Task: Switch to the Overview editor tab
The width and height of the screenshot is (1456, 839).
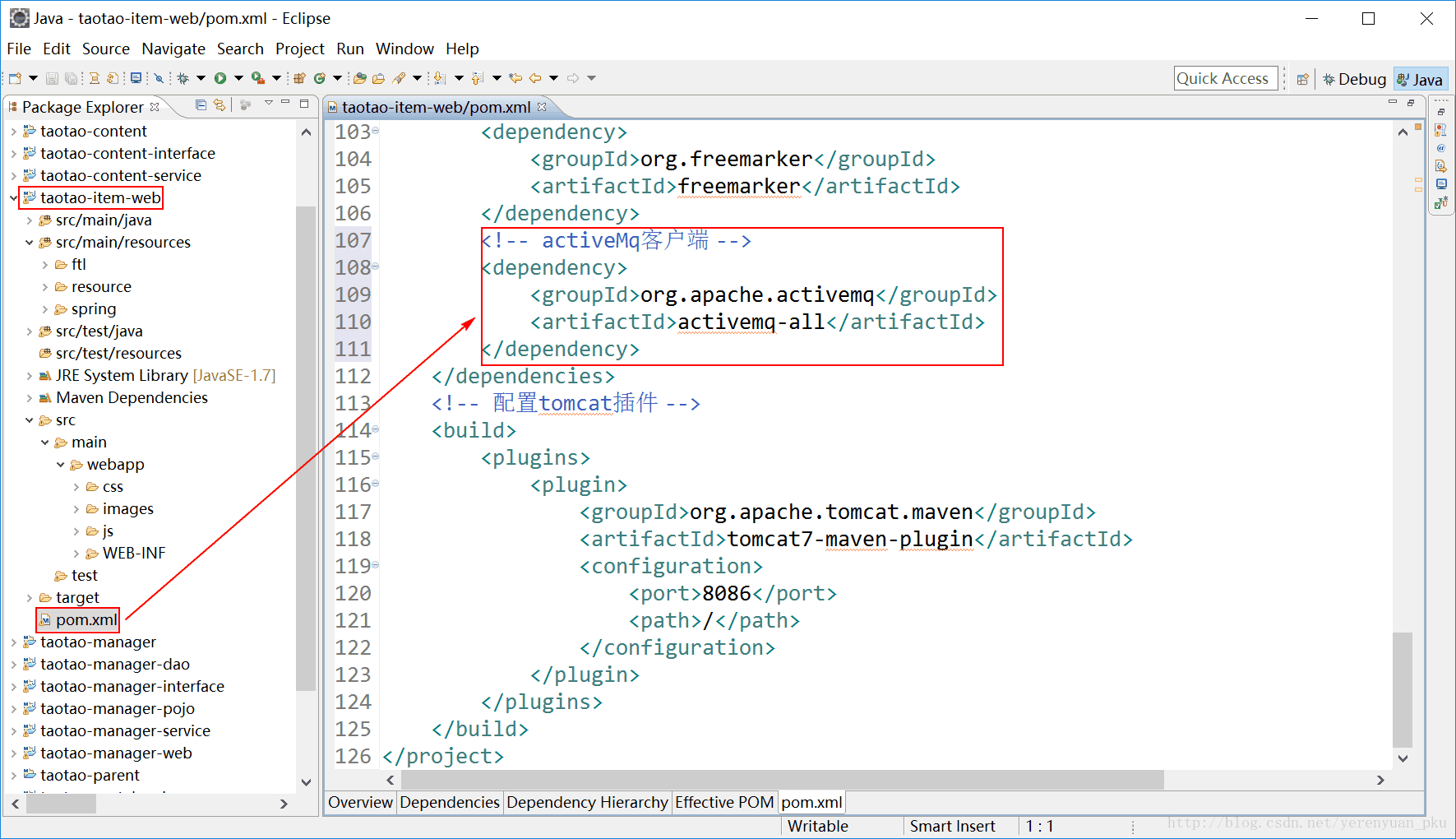Action: 360,802
